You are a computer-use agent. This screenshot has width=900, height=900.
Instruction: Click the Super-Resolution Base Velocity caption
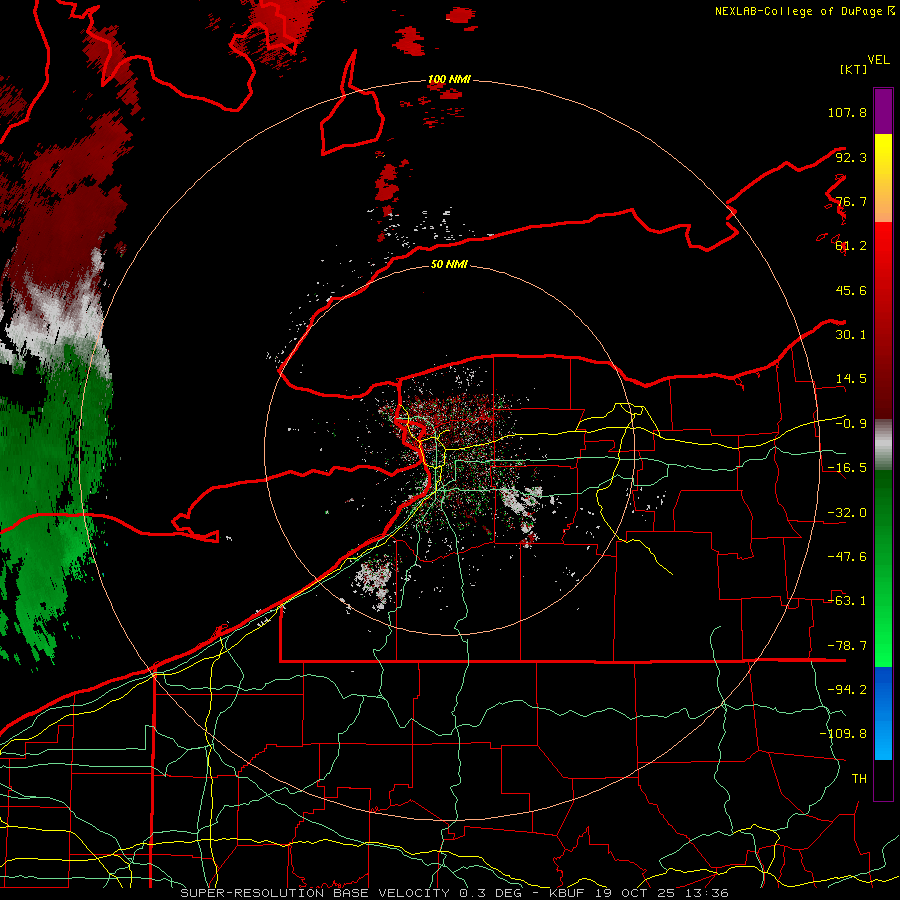click(455, 893)
